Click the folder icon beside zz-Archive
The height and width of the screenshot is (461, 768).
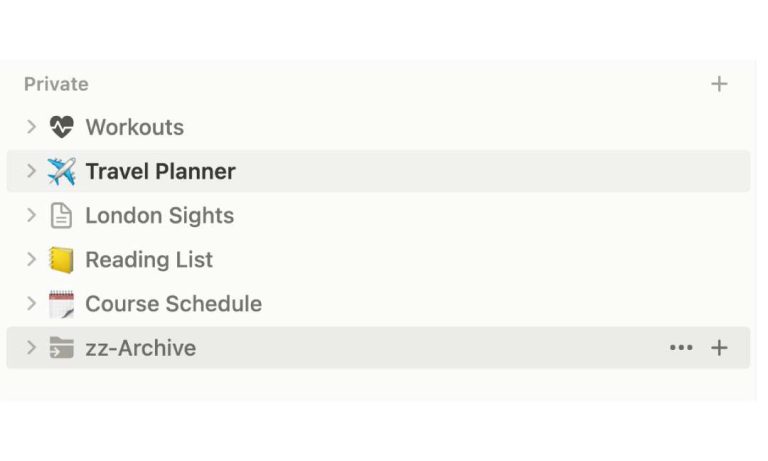61,348
